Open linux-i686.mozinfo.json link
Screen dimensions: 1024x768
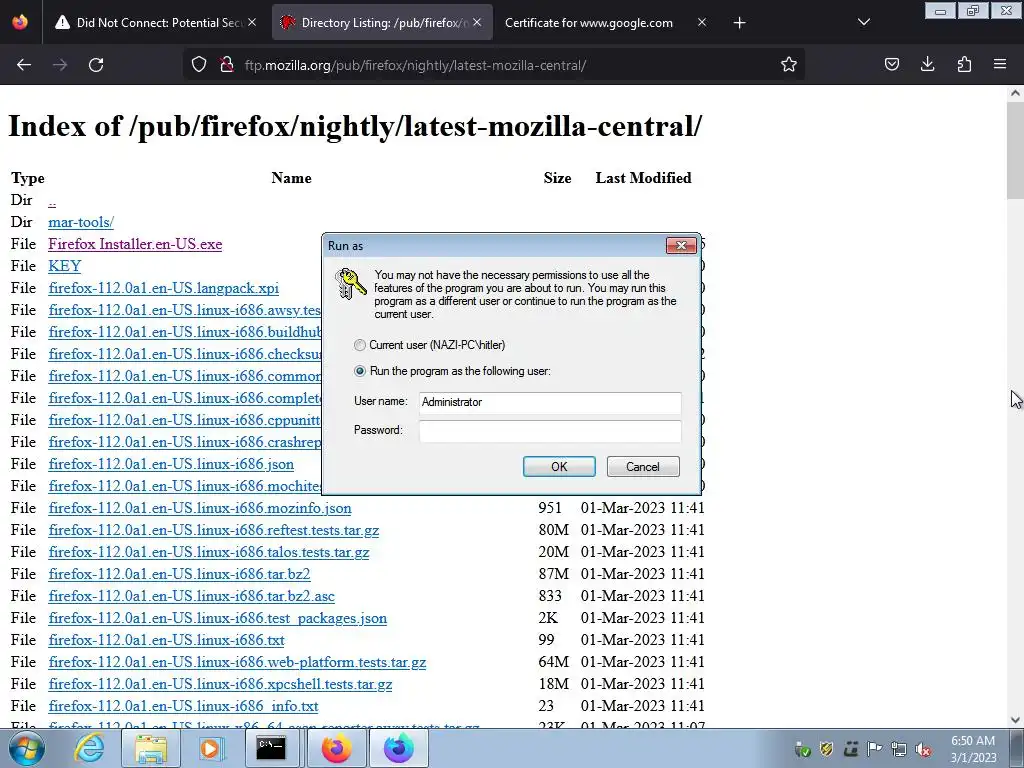point(200,508)
